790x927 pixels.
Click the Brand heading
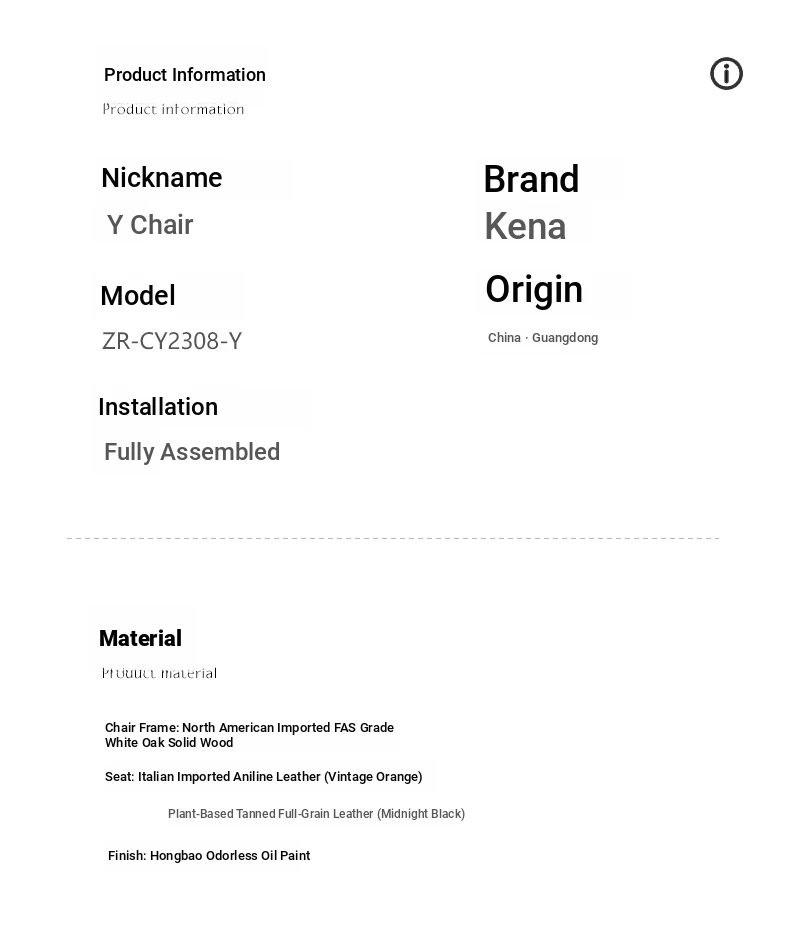[x=531, y=179]
